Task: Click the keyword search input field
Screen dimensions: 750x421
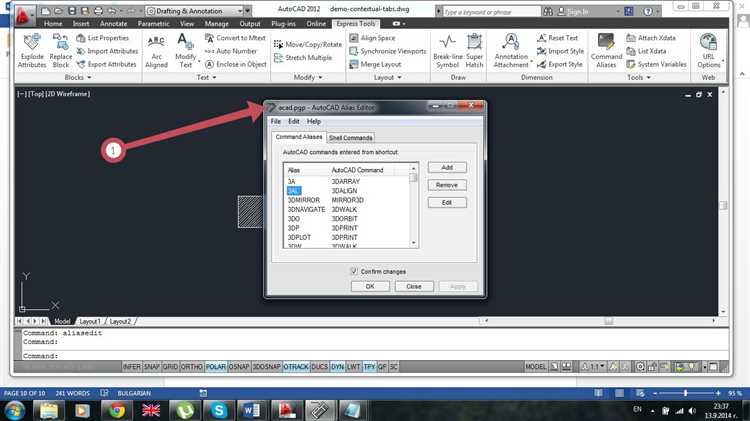Action: click(490, 11)
